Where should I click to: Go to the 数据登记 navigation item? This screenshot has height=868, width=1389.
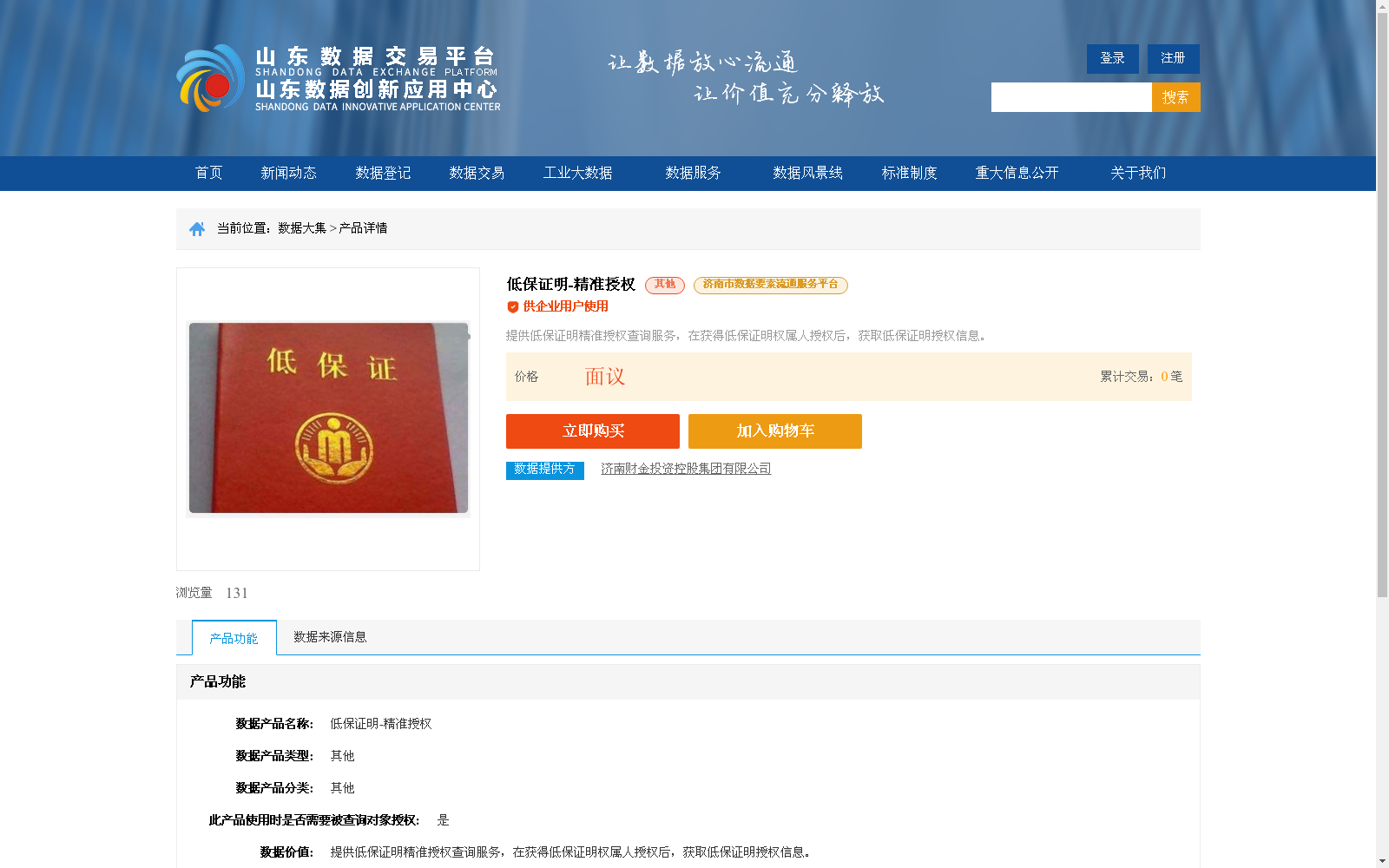[x=383, y=173]
